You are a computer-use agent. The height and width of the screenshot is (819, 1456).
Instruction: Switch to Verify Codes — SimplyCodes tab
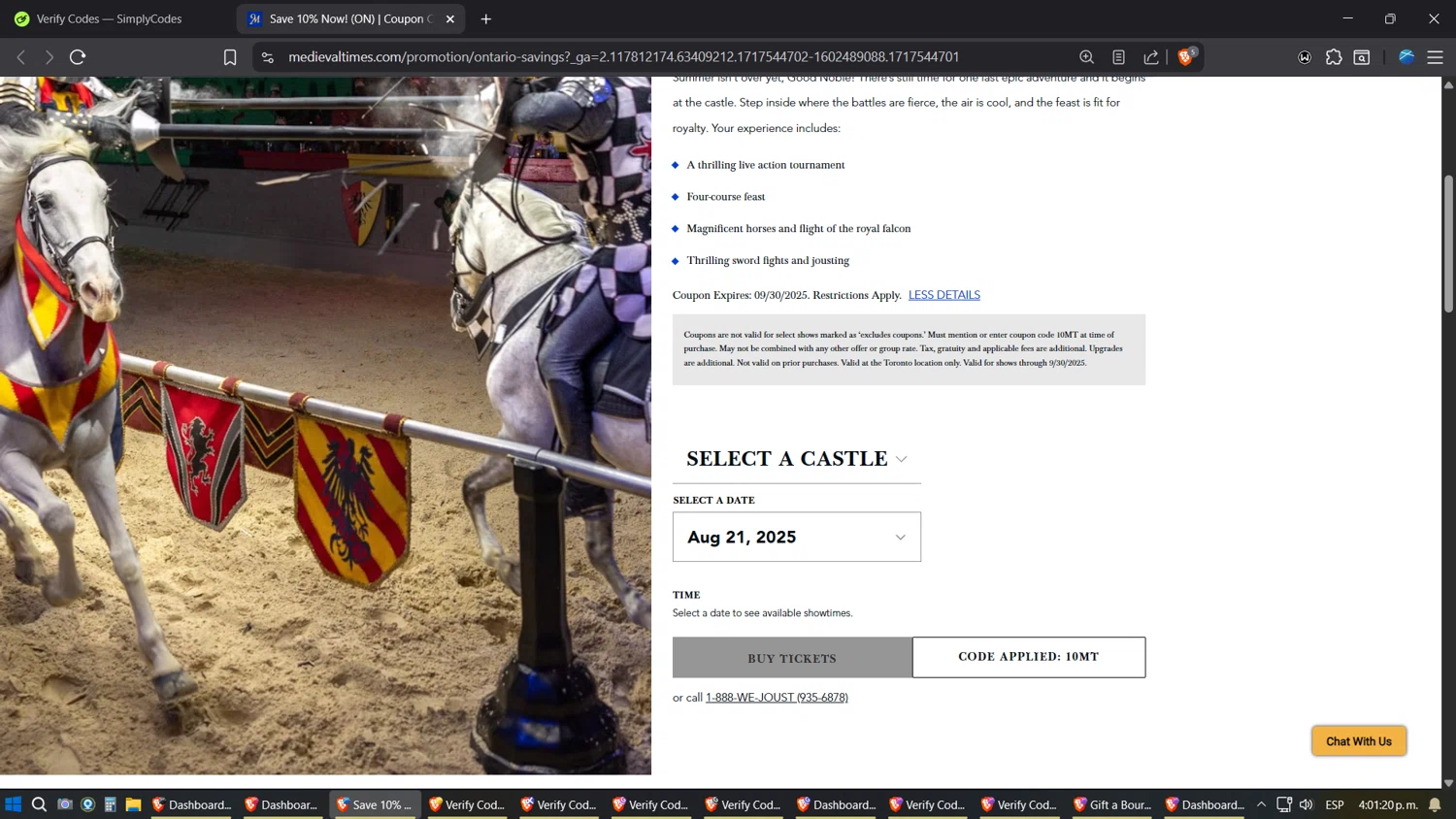[109, 19]
